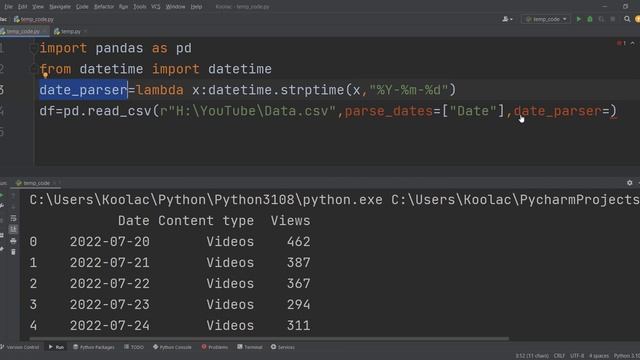Open the Python Packages tool window
The width and height of the screenshot is (640, 360).
93,347
